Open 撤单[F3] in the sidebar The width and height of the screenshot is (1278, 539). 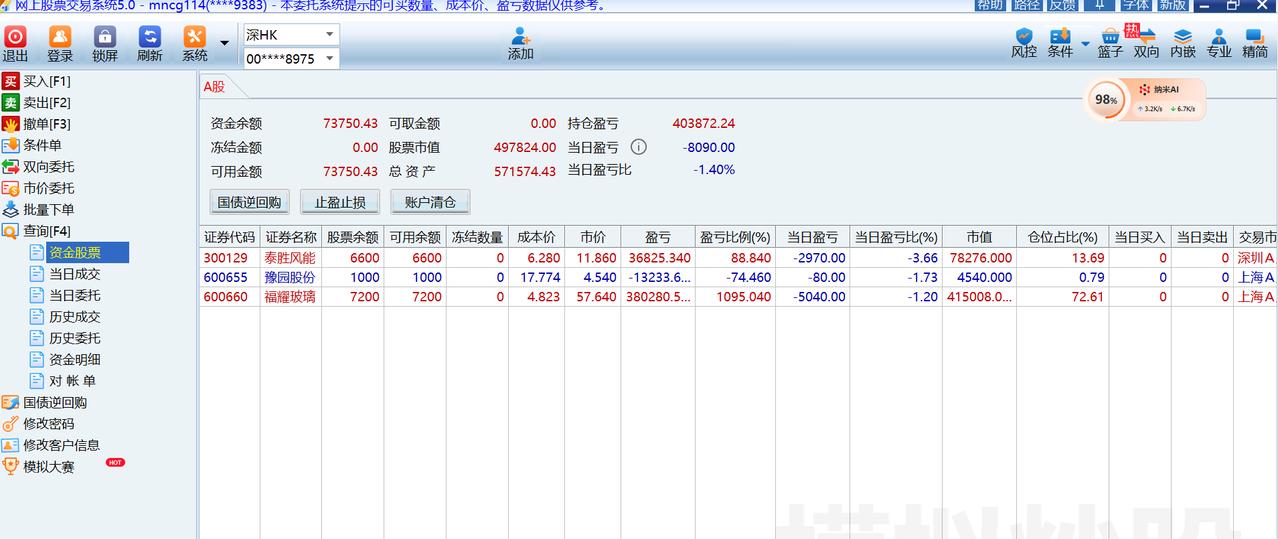[47, 124]
